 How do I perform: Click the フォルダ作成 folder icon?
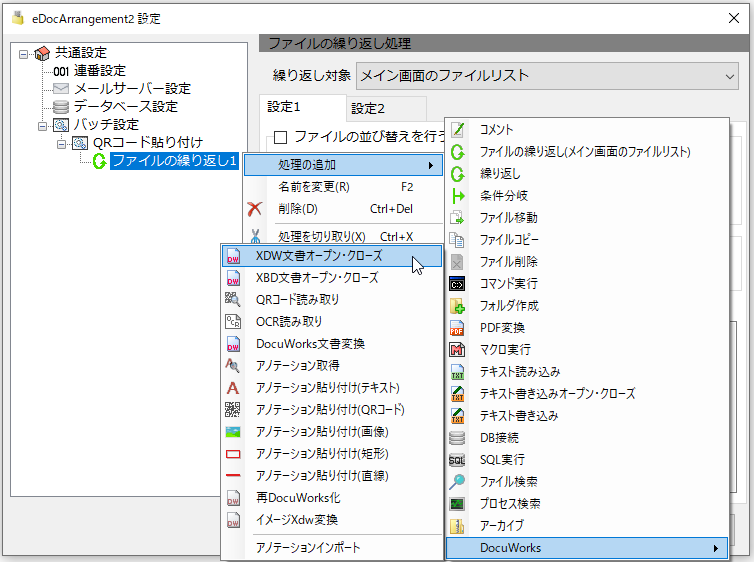(x=457, y=306)
